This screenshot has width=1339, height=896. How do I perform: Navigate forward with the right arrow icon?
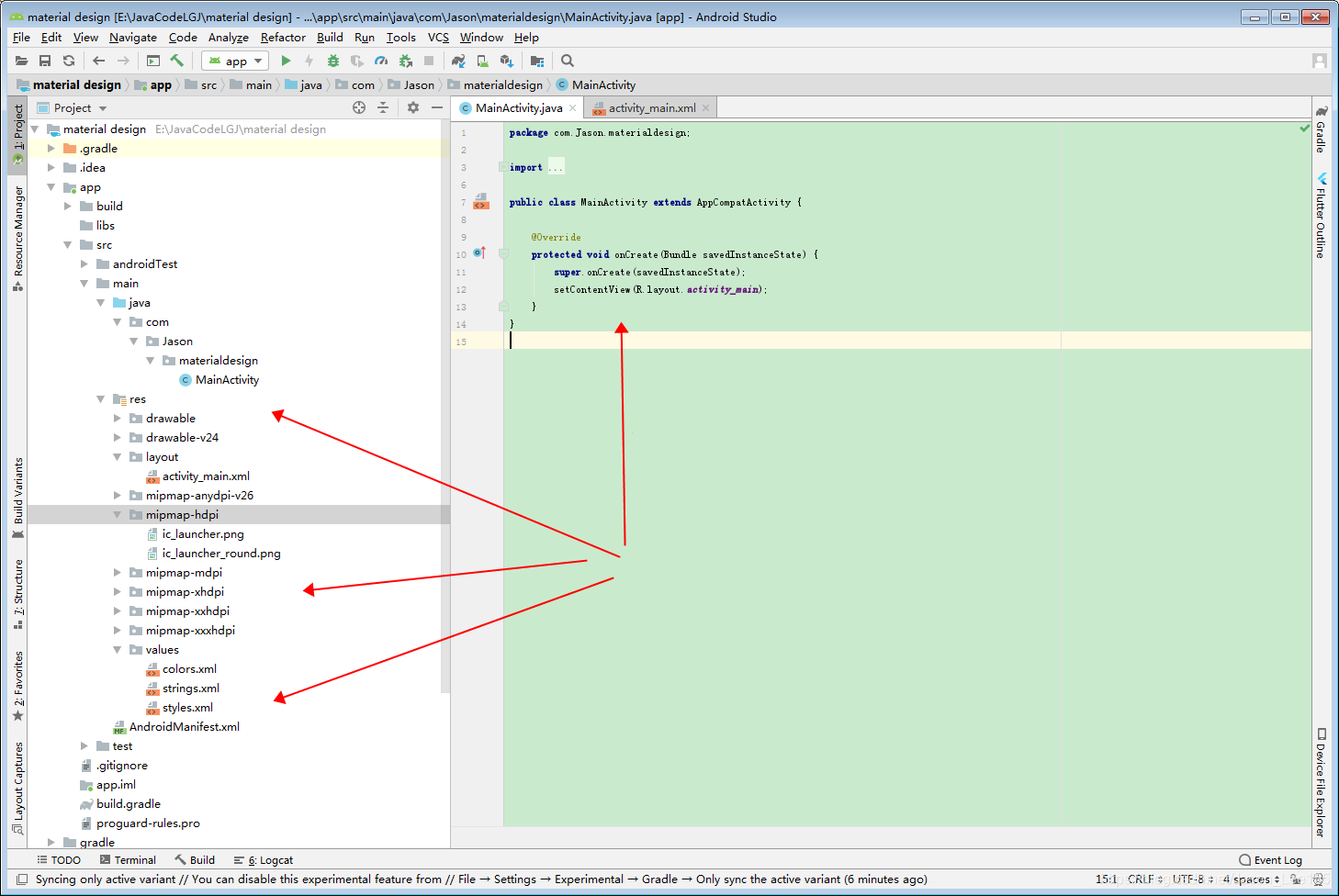coord(123,61)
